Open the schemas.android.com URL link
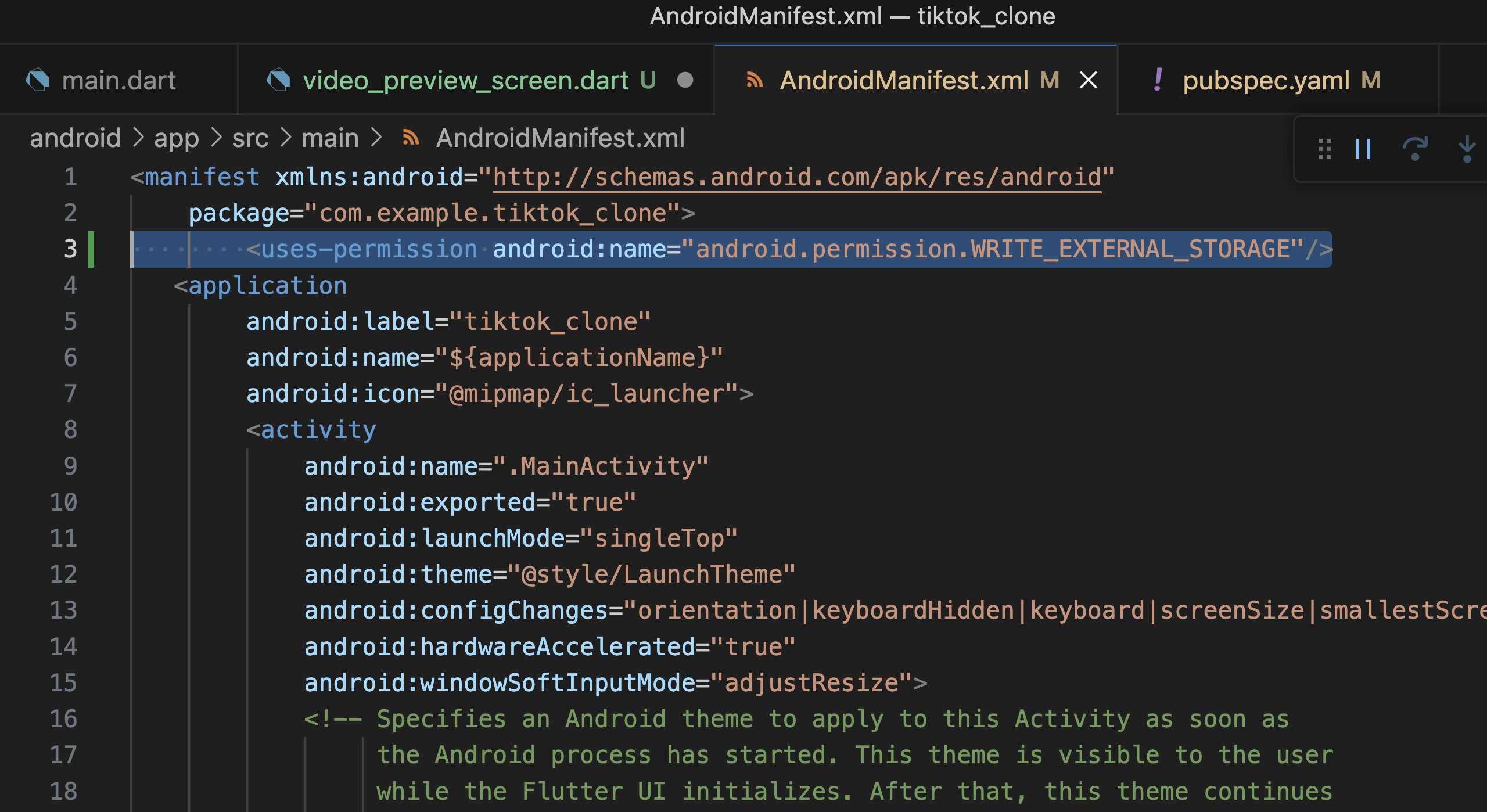Viewport: 1487px width, 812px height. [797, 177]
